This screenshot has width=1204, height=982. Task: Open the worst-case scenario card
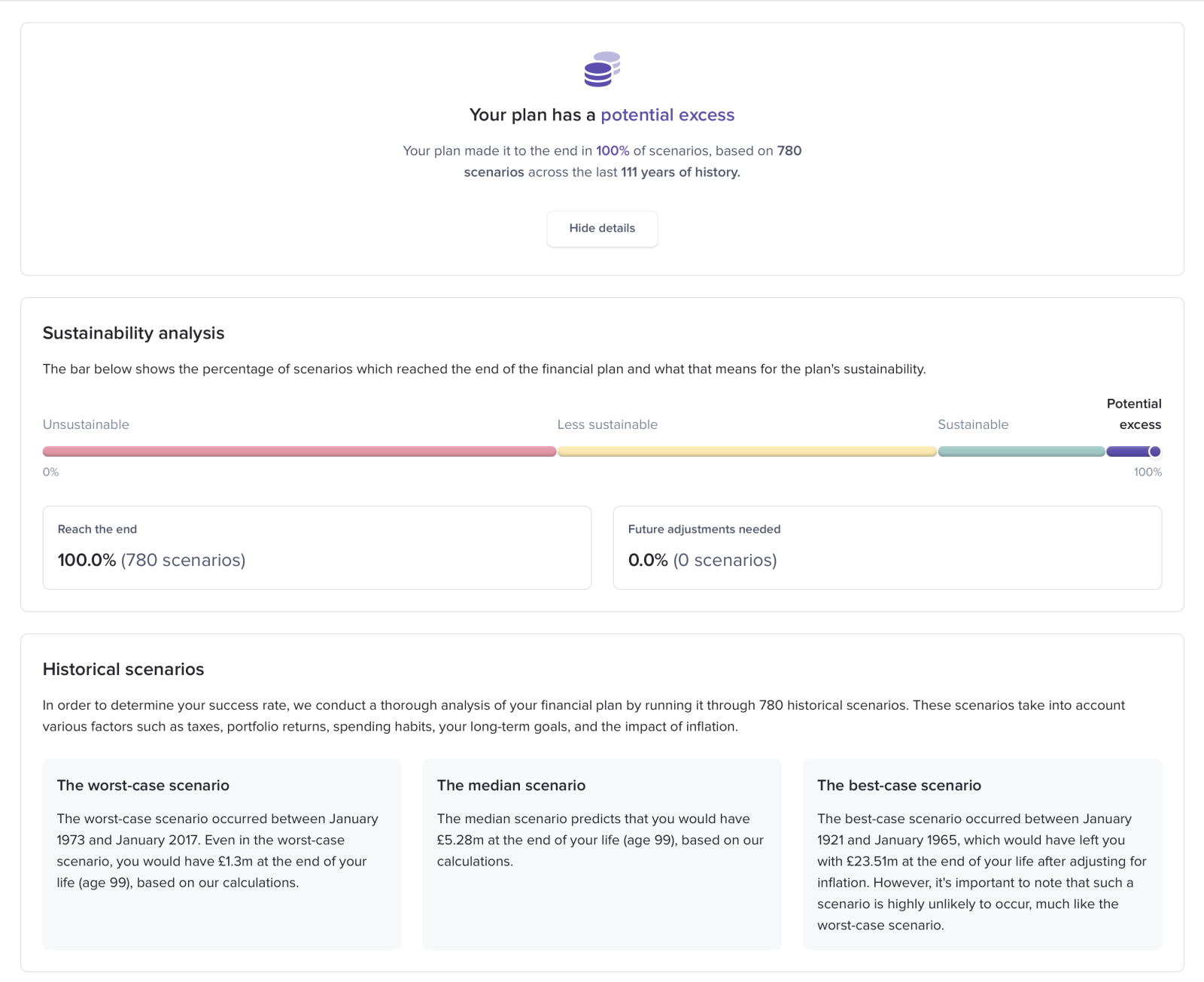[x=222, y=853]
